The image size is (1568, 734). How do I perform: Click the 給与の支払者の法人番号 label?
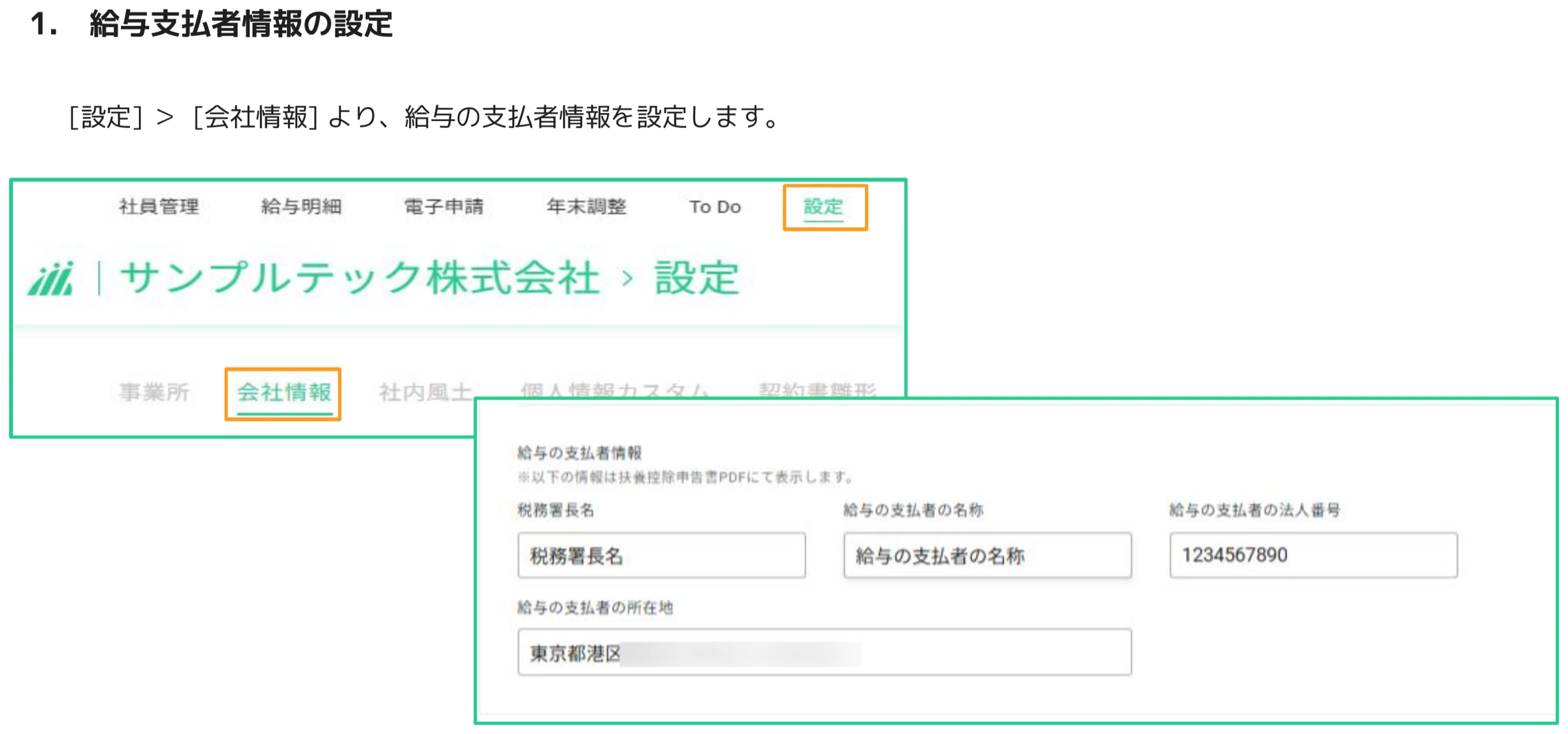coord(1254,510)
